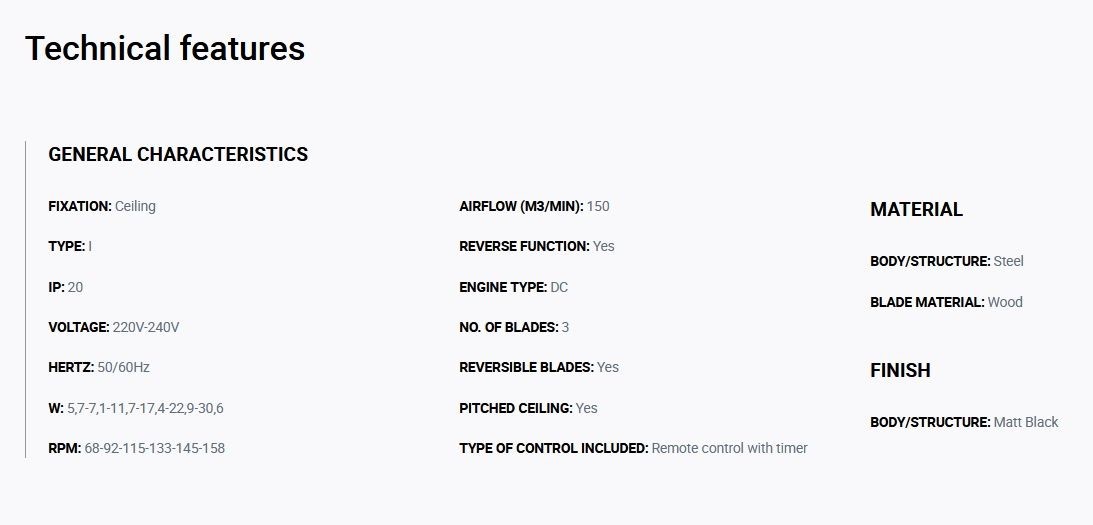
Task: Click Remote control with timer value
Action: click(729, 448)
